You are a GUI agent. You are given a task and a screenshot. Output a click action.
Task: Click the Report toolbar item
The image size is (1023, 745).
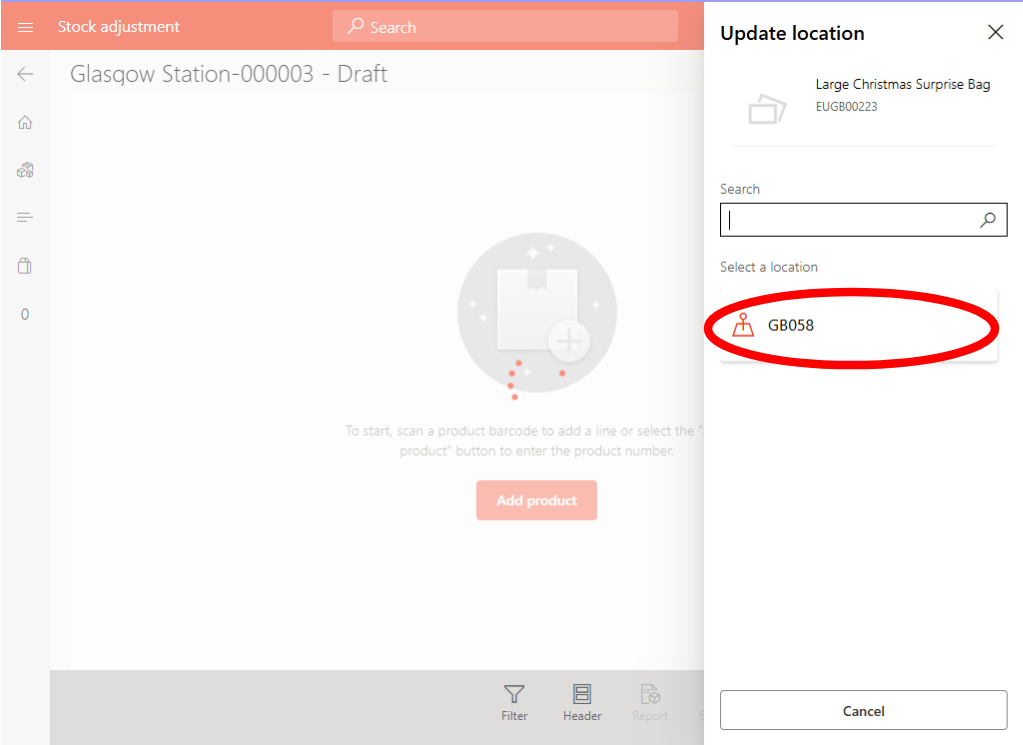(x=650, y=702)
